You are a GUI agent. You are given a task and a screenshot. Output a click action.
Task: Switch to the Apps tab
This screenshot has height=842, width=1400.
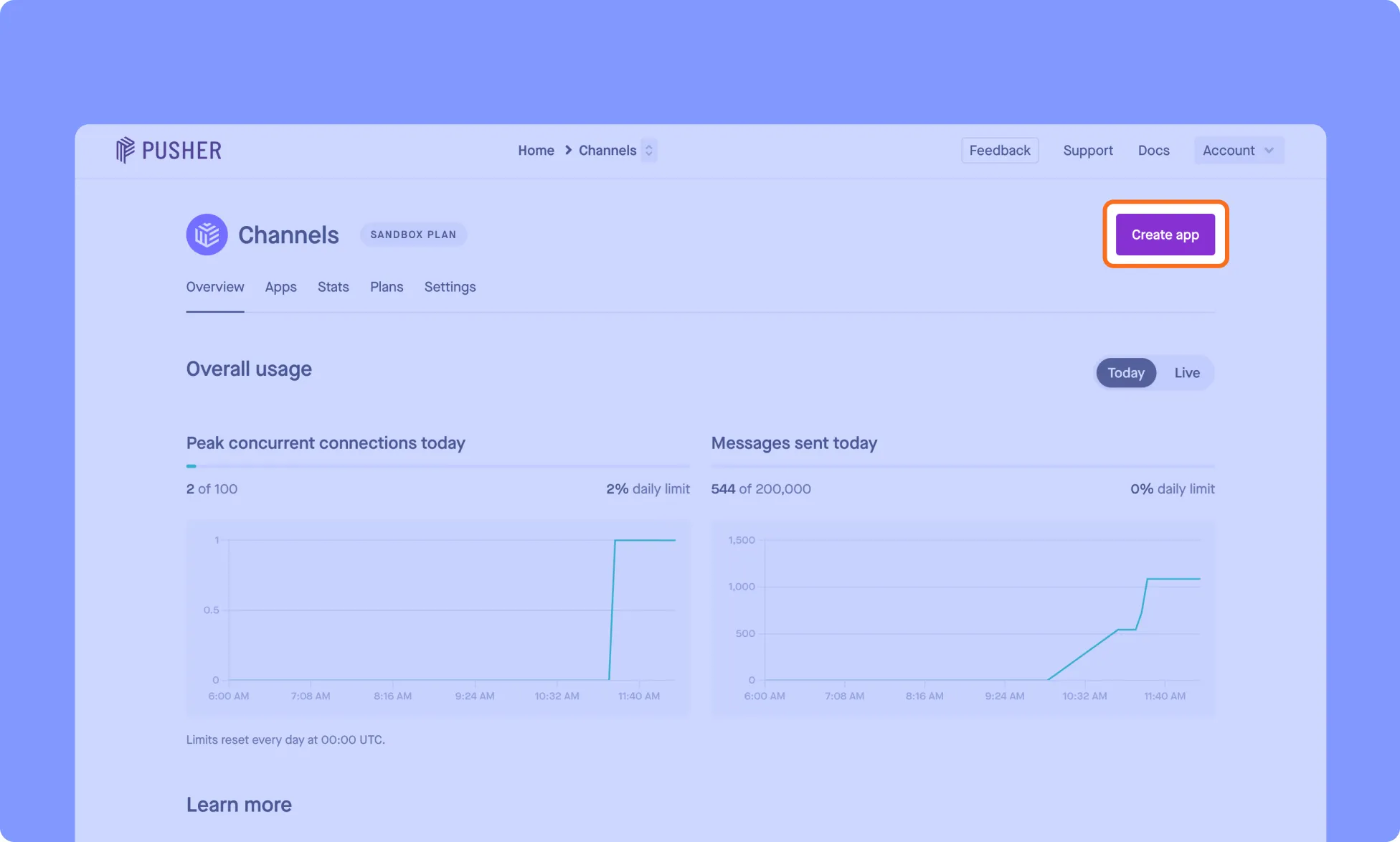(x=281, y=287)
